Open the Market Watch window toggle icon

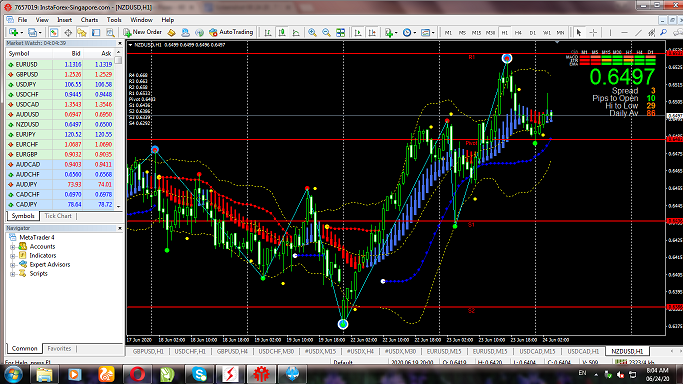pyautogui.click(x=54, y=33)
